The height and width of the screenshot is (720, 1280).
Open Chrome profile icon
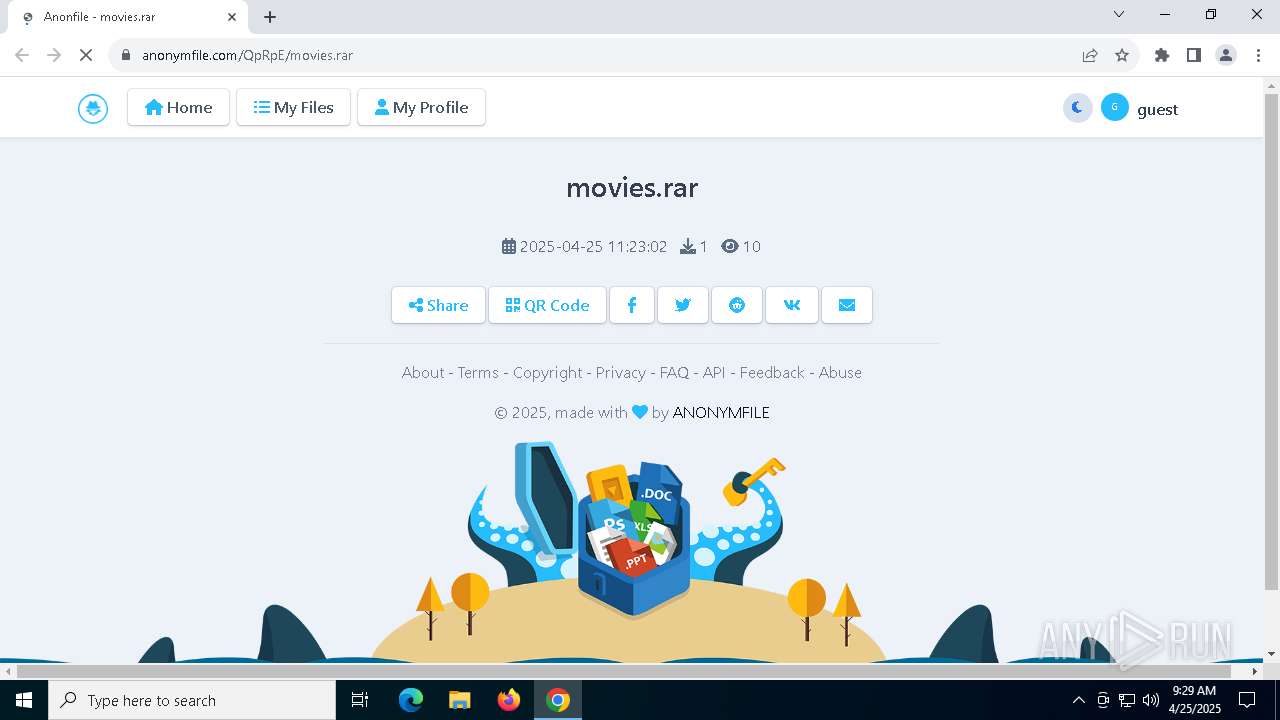[1226, 55]
